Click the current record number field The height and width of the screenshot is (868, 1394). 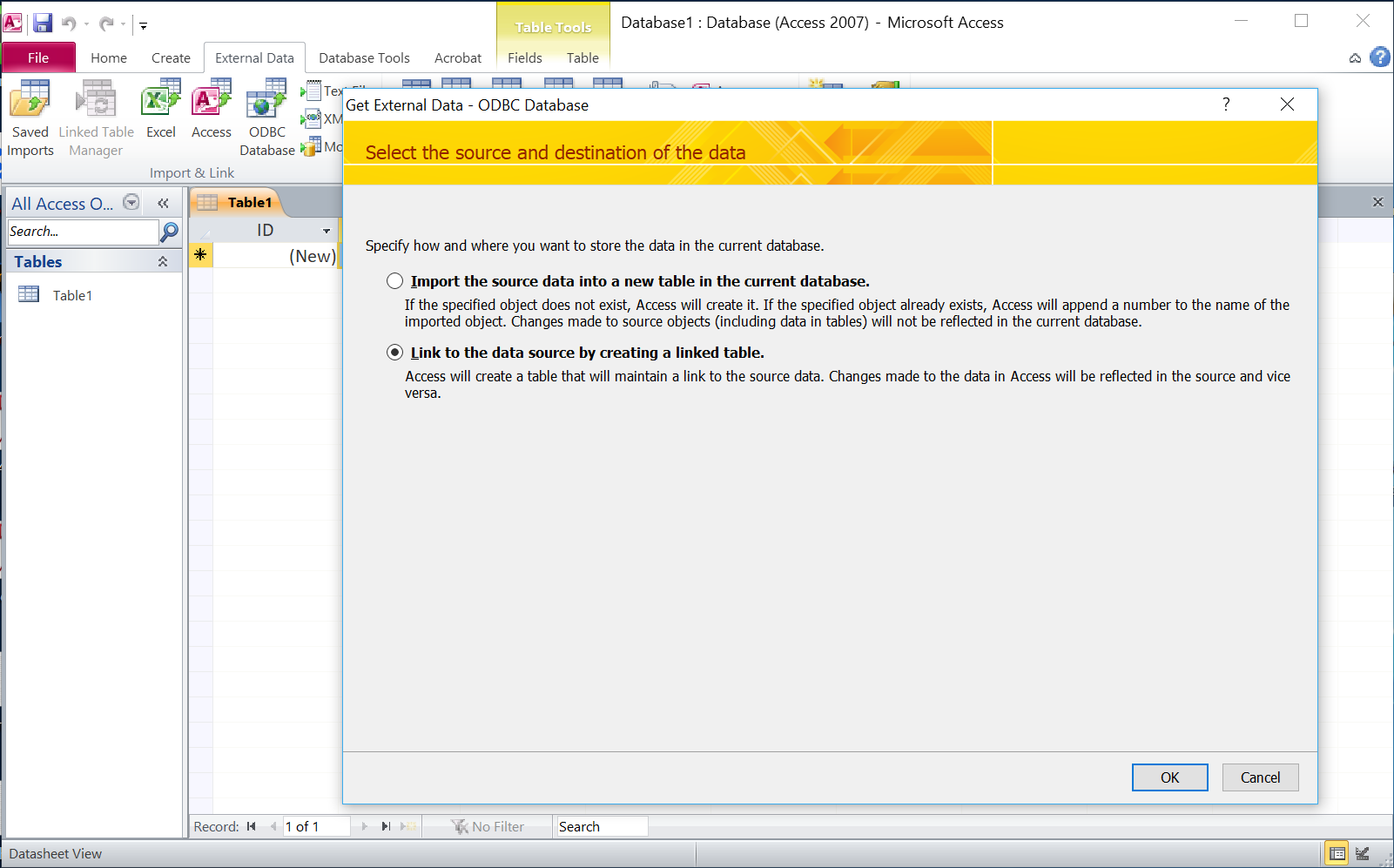point(316,826)
